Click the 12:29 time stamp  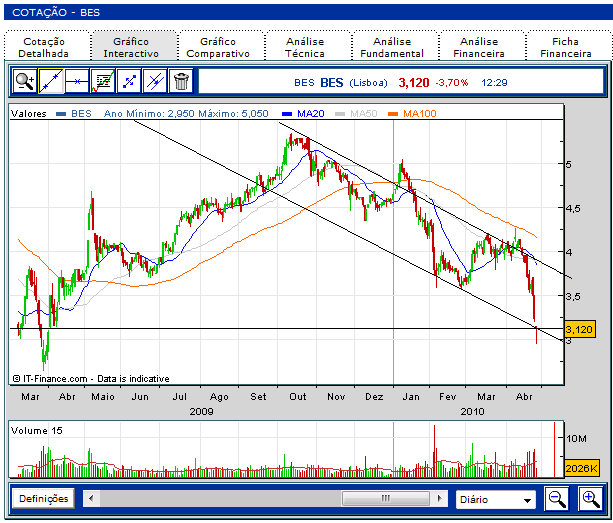coord(494,83)
